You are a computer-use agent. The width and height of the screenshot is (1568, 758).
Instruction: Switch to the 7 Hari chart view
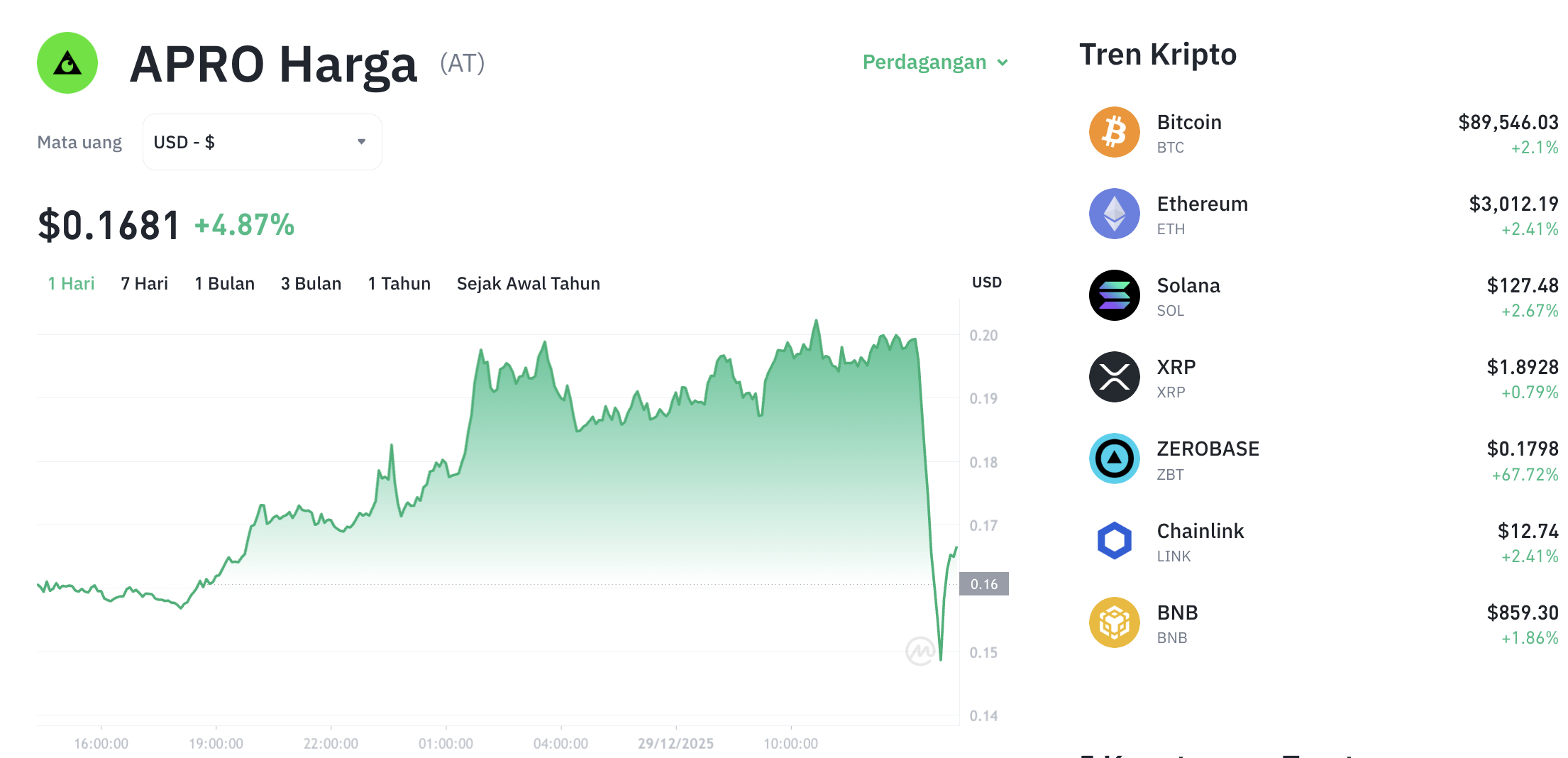point(144,283)
